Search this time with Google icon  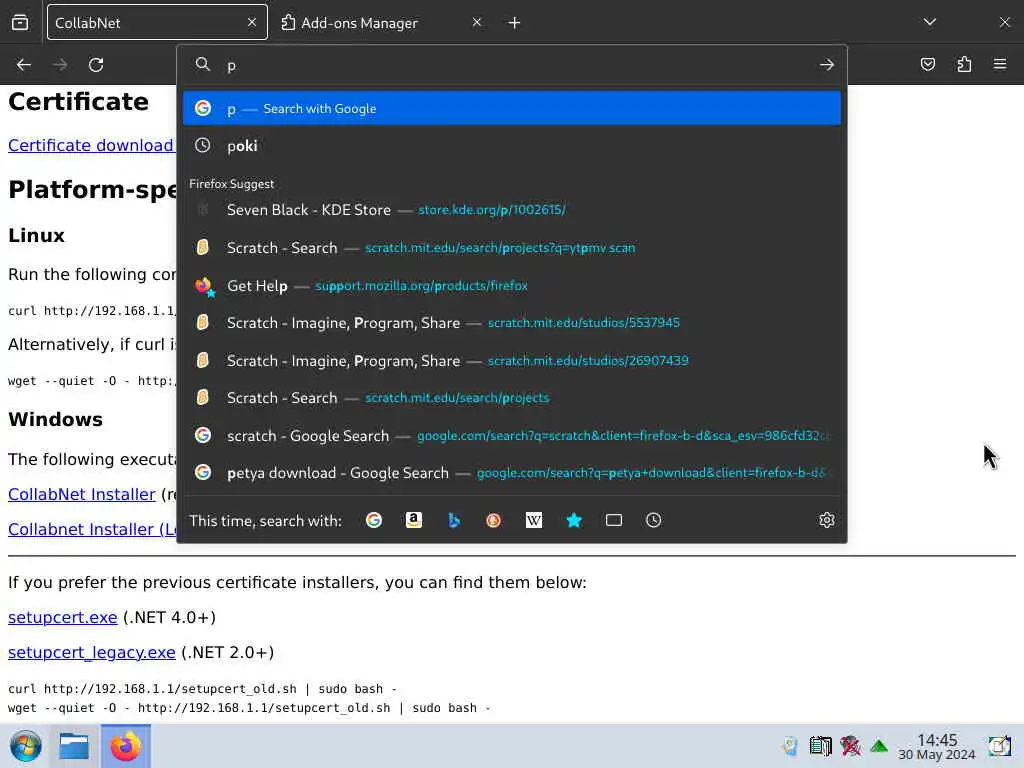[x=374, y=520]
